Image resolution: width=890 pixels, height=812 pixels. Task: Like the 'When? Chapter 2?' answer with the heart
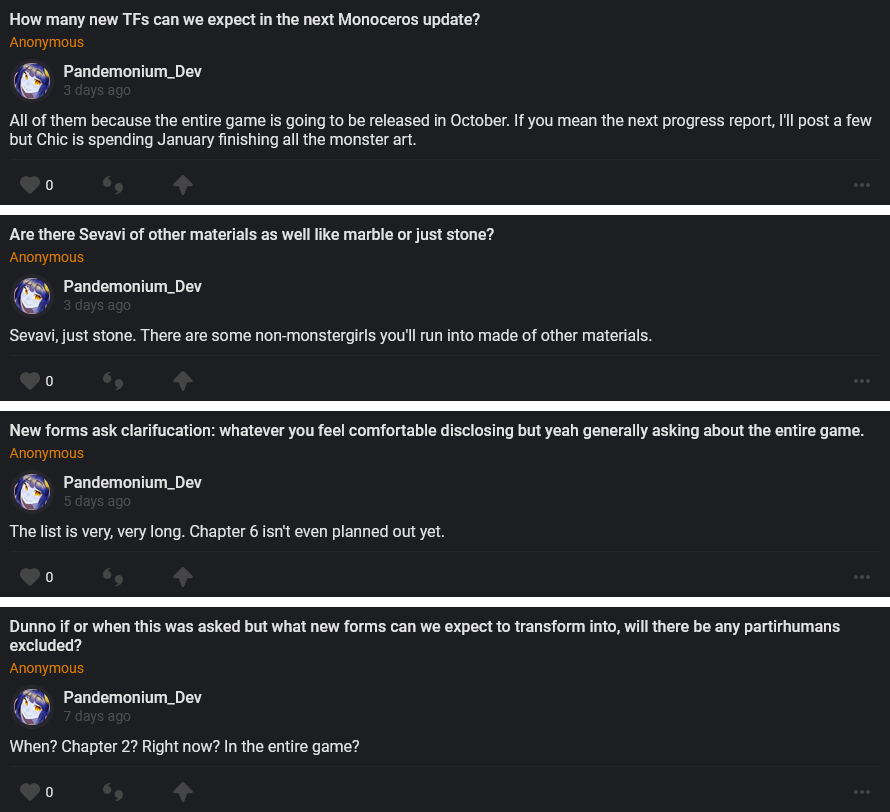pos(30,792)
